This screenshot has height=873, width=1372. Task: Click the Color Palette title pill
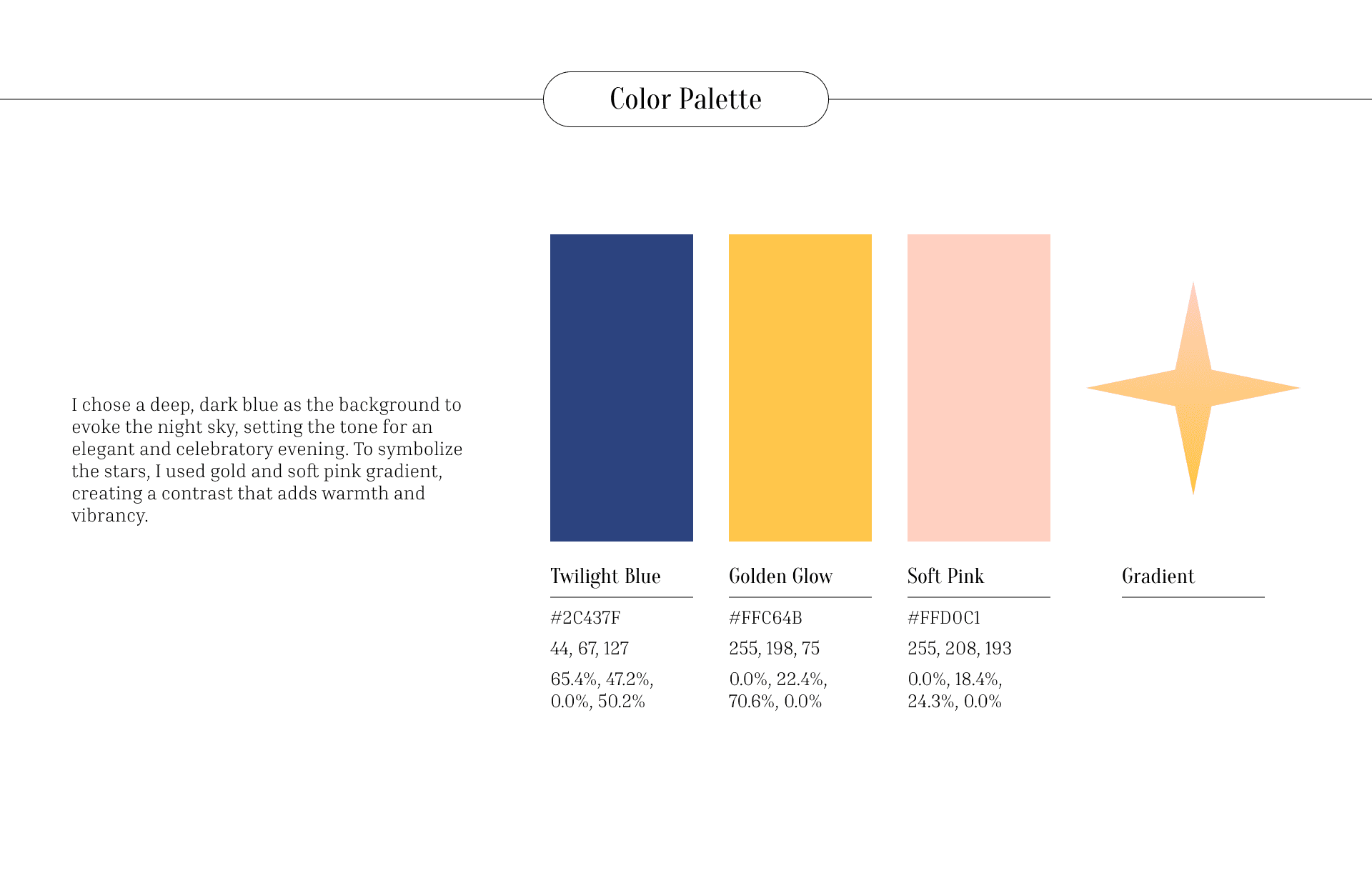685,99
